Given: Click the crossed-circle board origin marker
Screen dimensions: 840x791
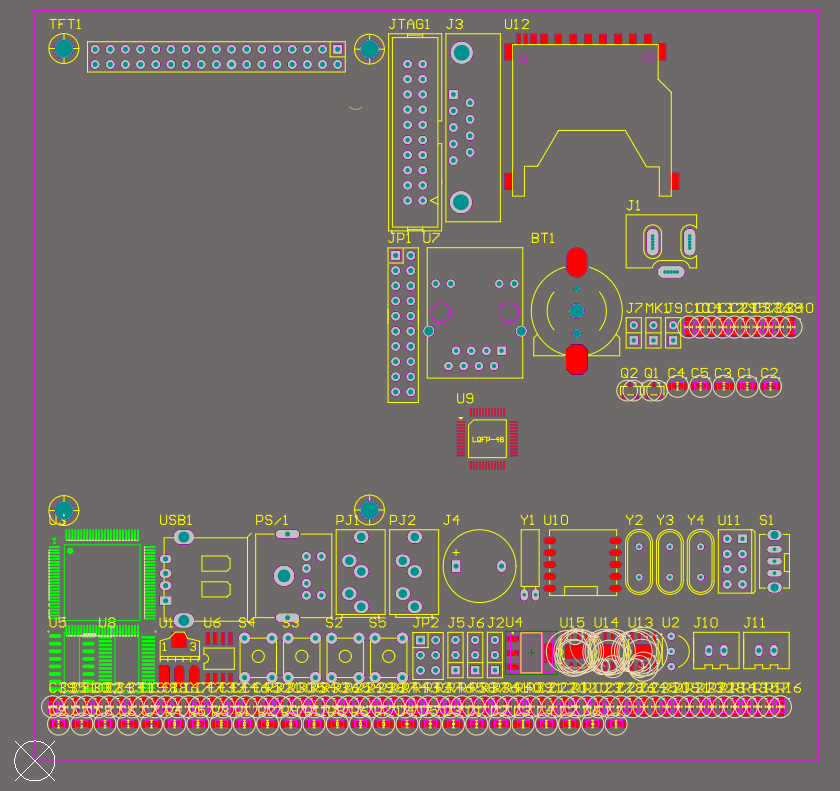Looking at the screenshot, I should pos(34,761).
